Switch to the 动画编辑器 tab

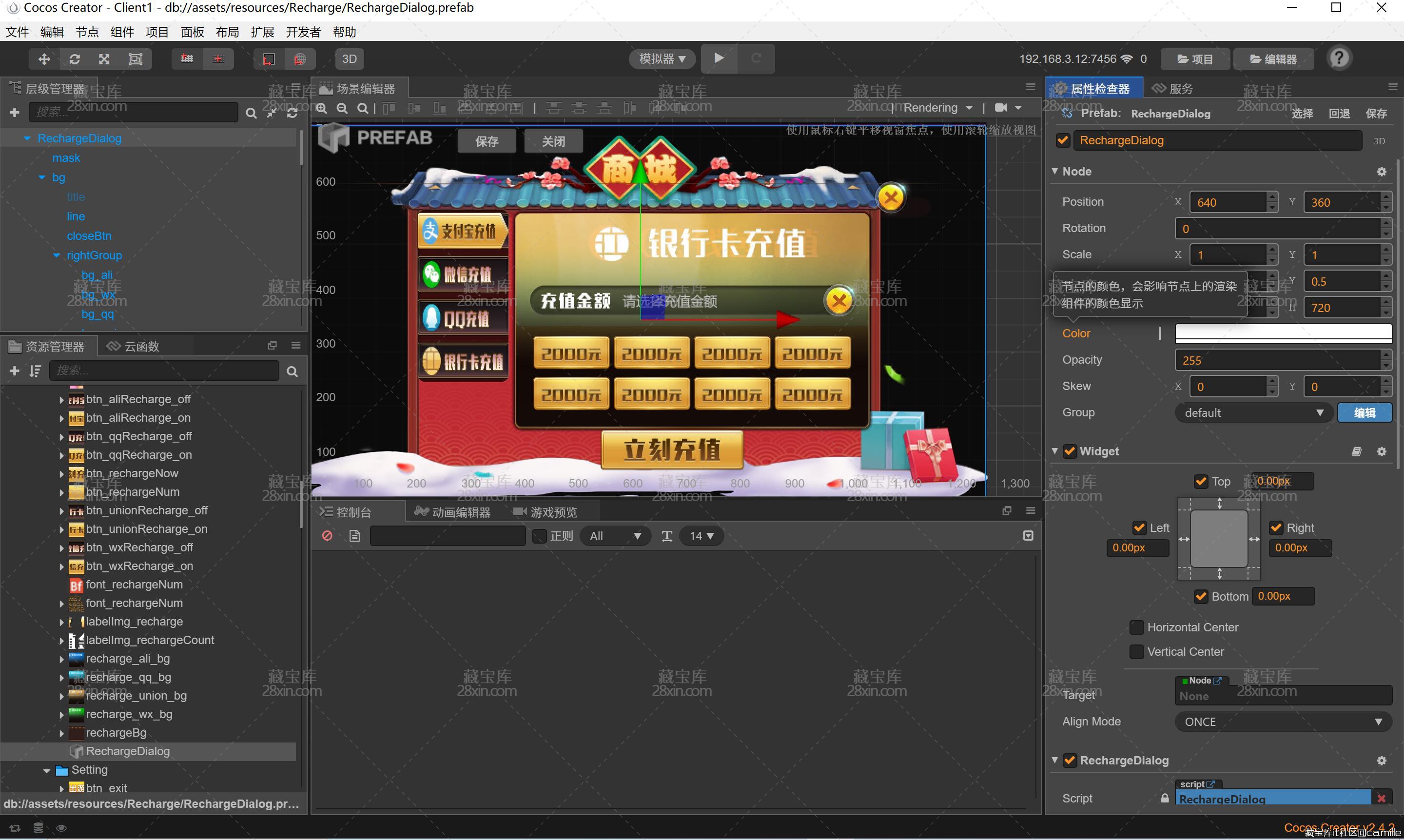[x=452, y=512]
